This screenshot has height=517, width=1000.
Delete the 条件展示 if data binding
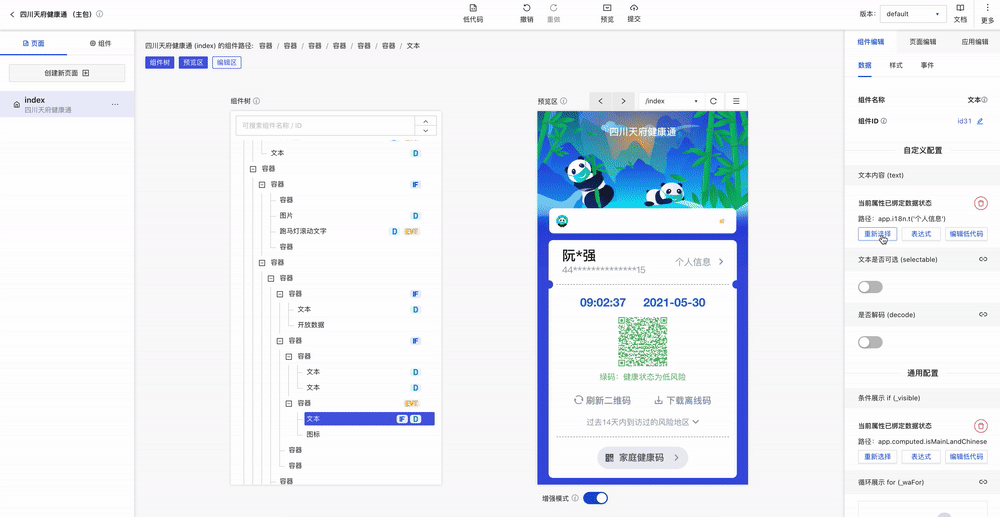point(981,426)
